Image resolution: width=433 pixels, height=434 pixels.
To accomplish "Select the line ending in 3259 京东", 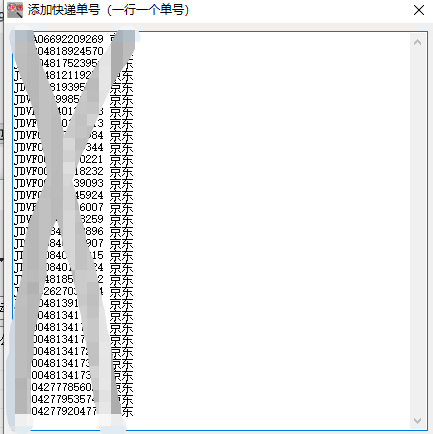I will (x=73, y=219).
